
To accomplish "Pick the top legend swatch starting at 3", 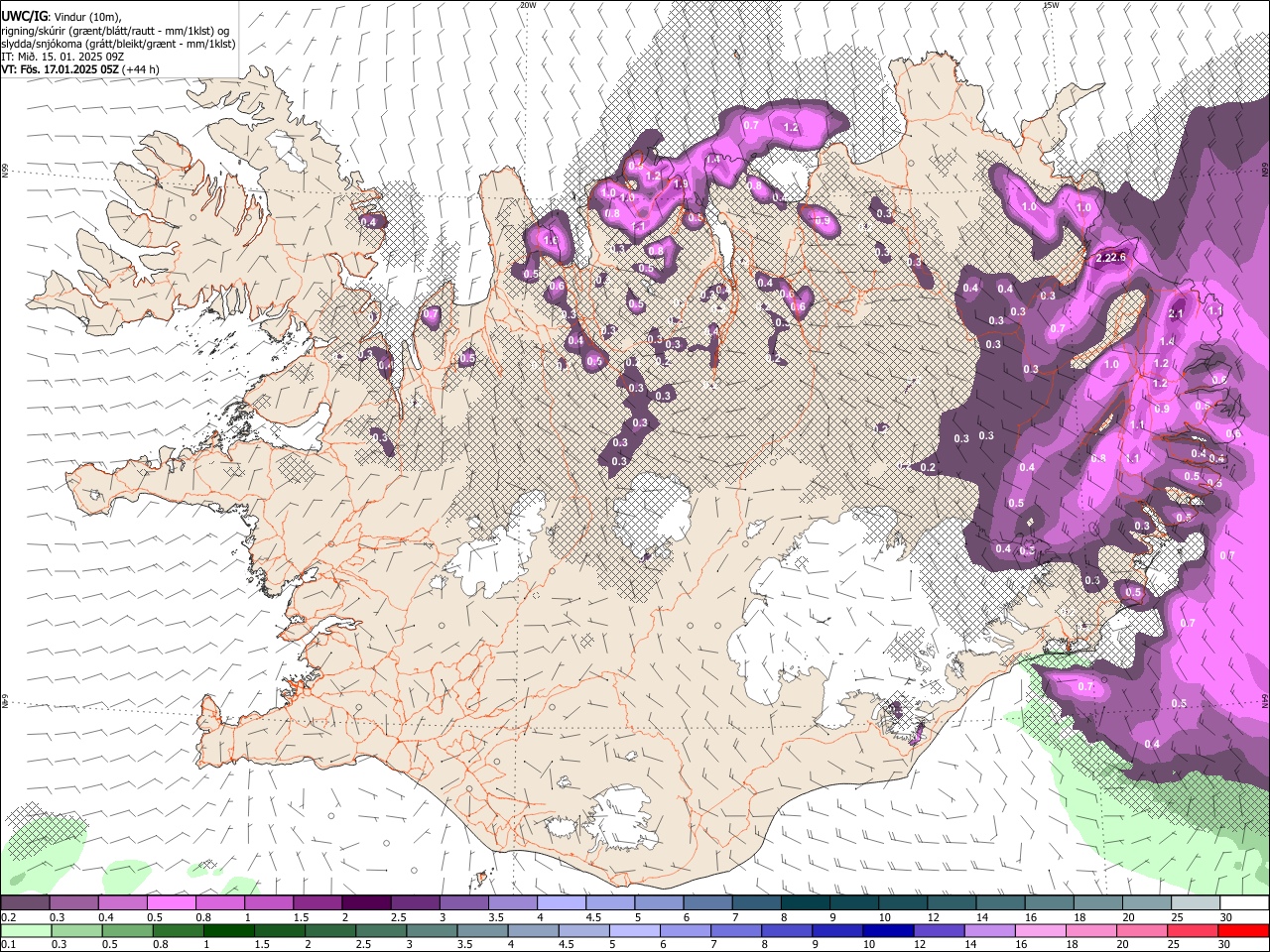I will point(463,903).
